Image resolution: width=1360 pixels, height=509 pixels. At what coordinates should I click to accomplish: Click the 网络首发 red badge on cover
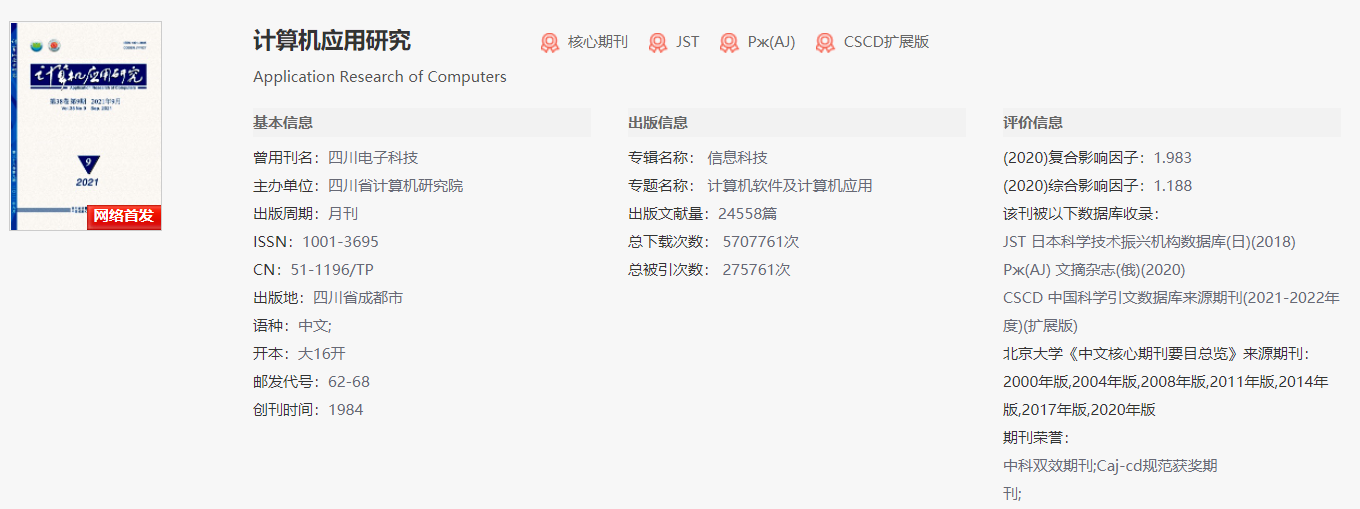[124, 216]
